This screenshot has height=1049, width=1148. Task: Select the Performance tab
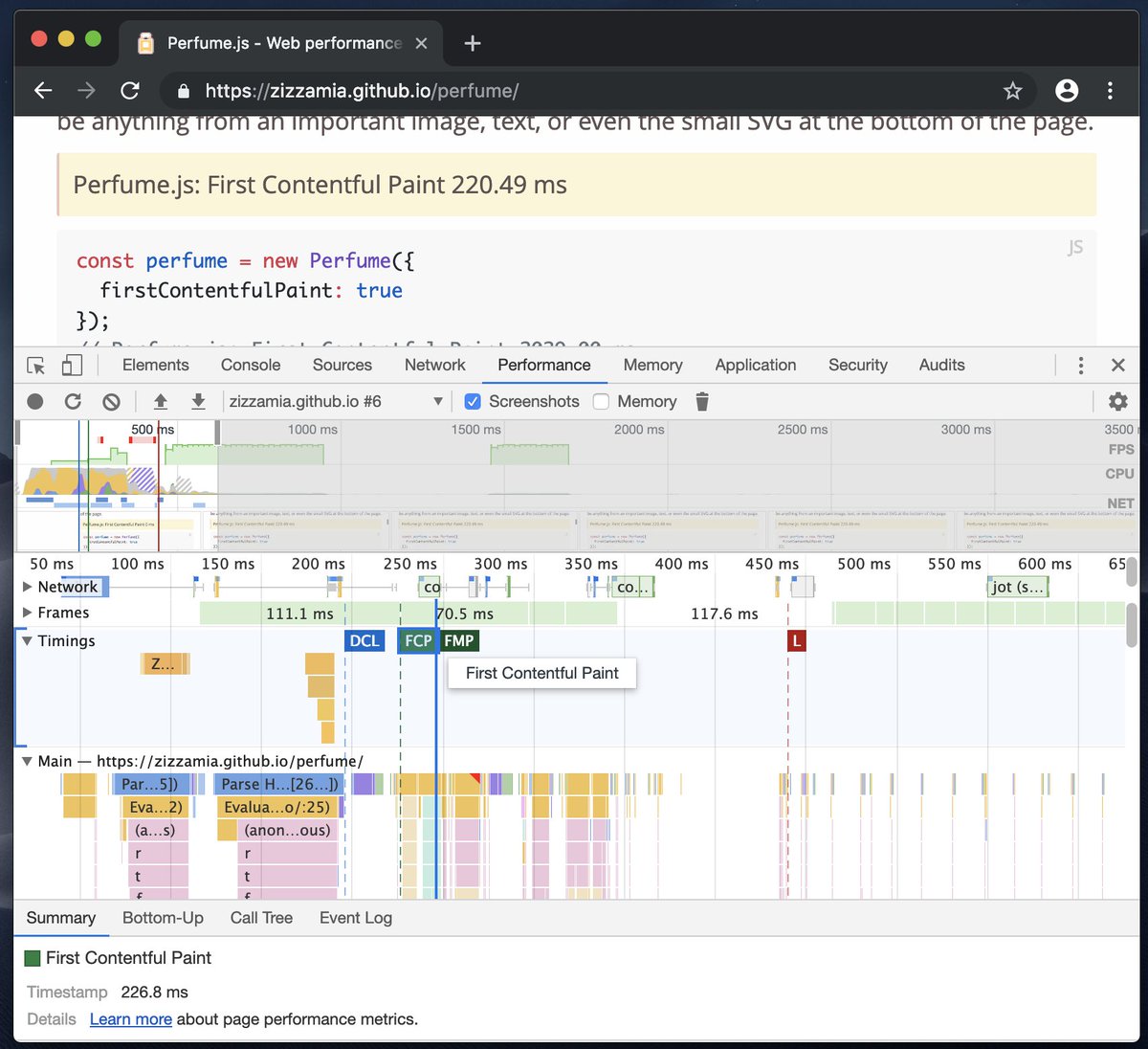coord(544,365)
